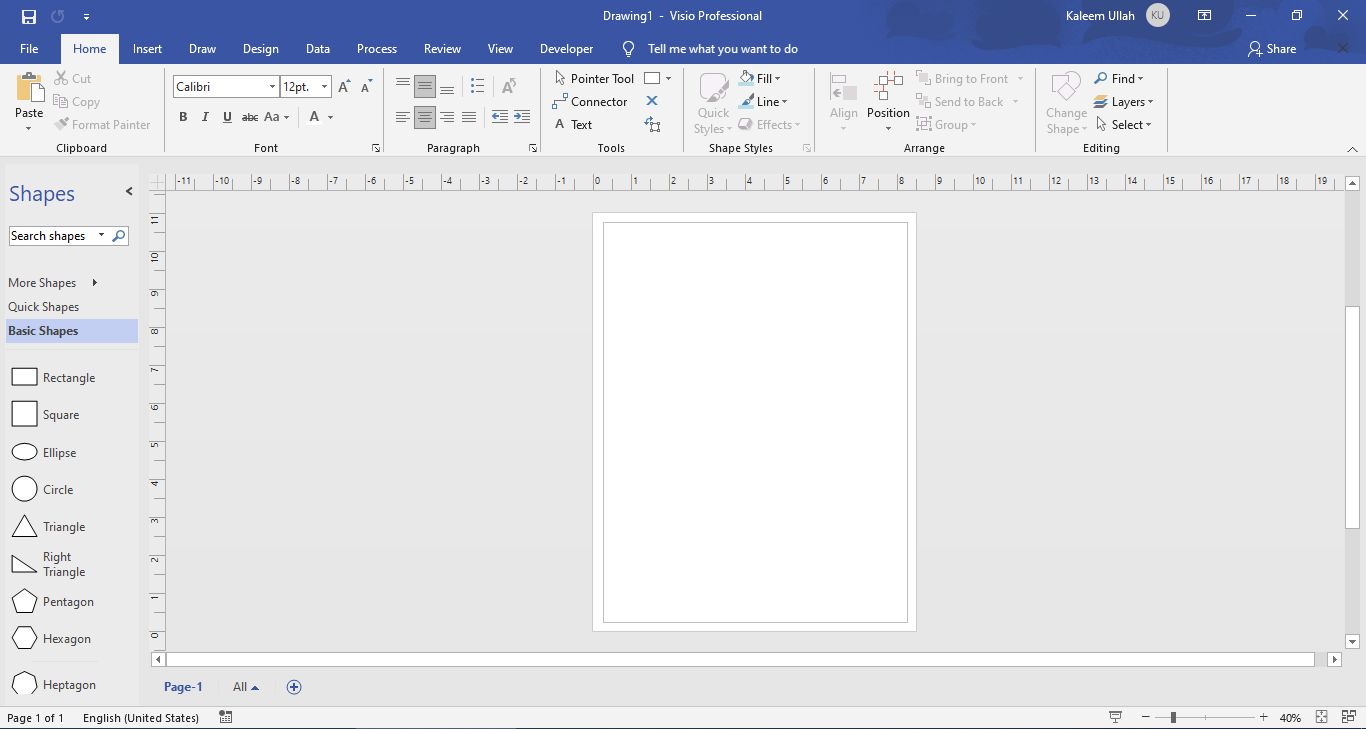Screen dimensions: 1366x729
Task: Click zoom in on the zoom slider
Action: [x=1262, y=717]
